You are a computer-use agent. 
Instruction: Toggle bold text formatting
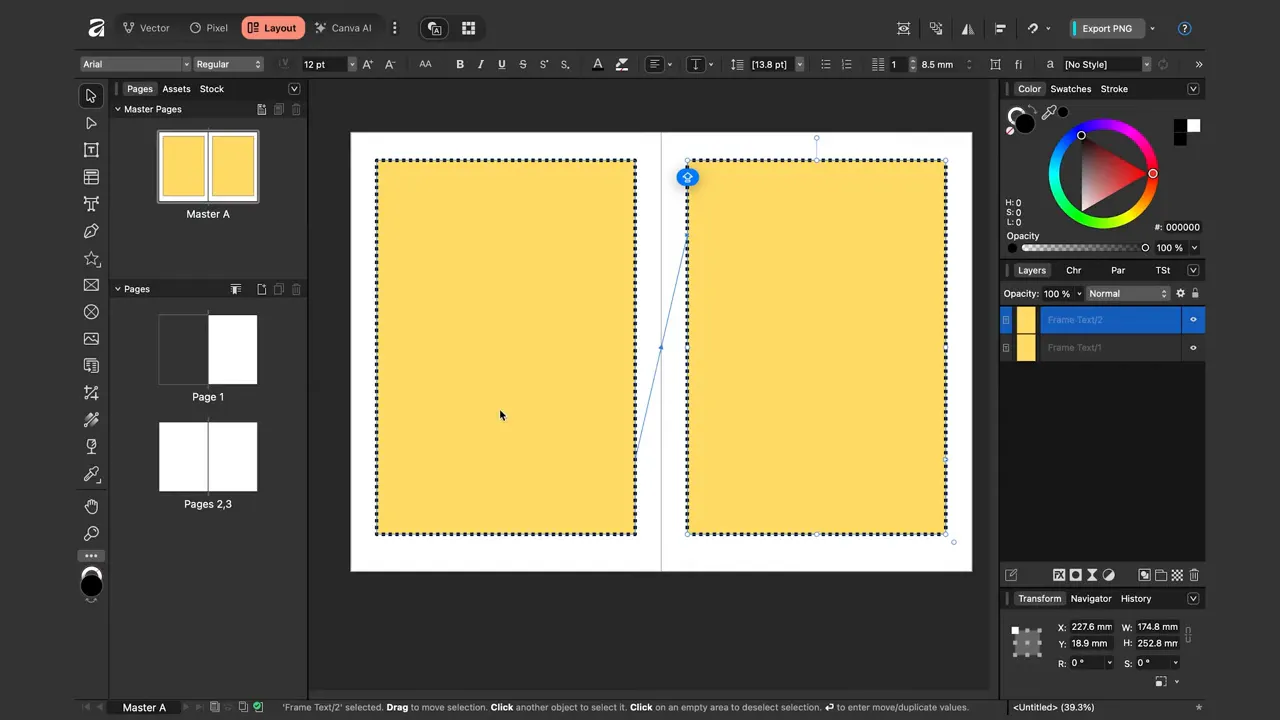coord(459,64)
